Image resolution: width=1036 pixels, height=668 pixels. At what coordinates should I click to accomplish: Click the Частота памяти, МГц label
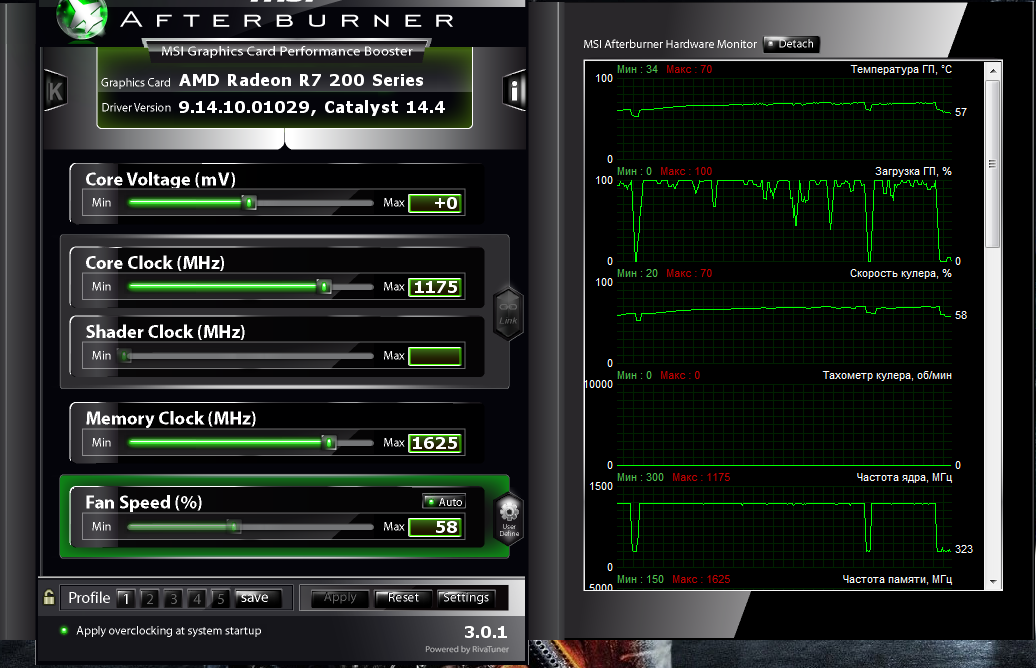(x=897, y=579)
